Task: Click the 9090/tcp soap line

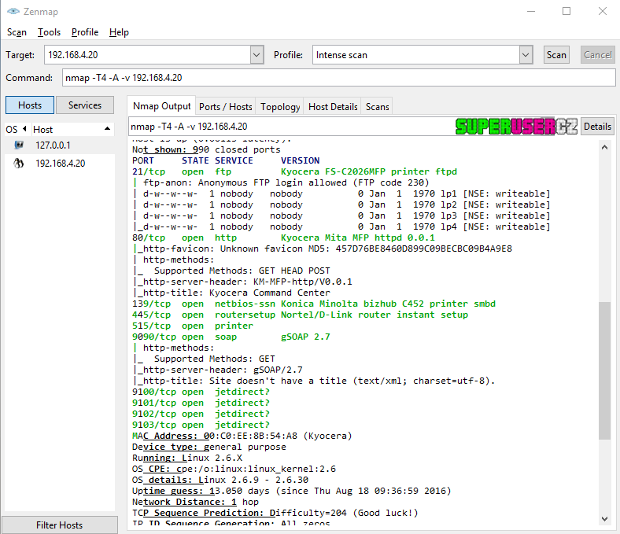Action: 231,337
